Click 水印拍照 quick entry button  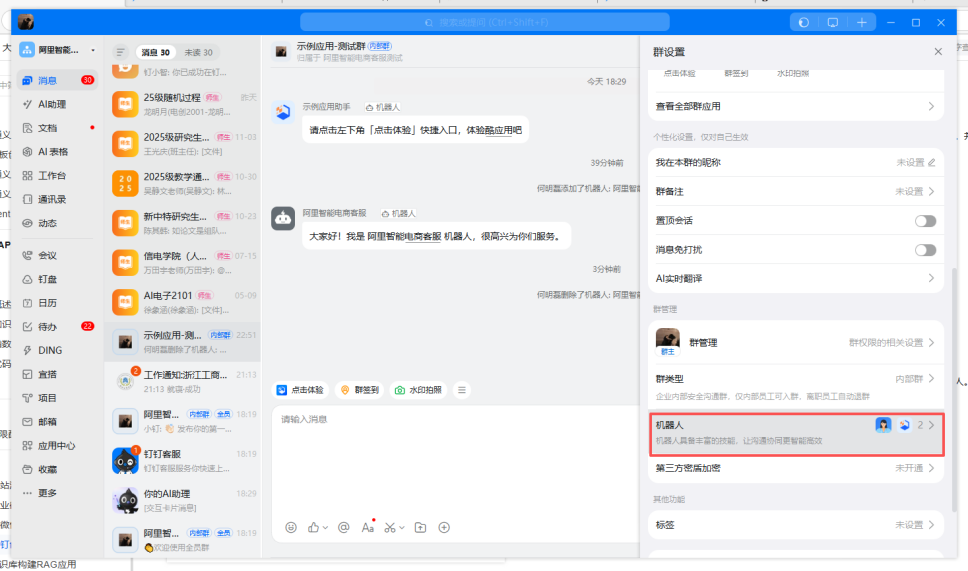(418, 390)
